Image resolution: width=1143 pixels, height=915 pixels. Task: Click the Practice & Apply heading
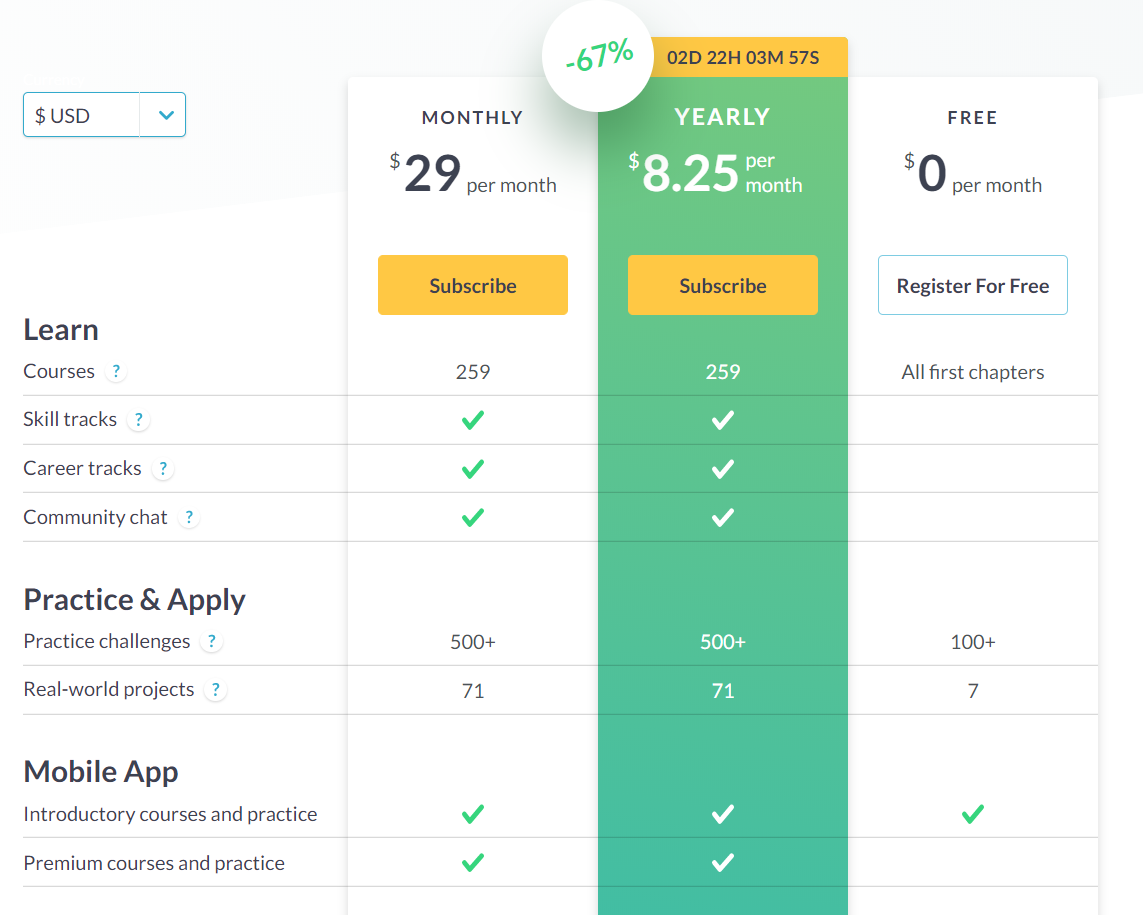(x=134, y=600)
